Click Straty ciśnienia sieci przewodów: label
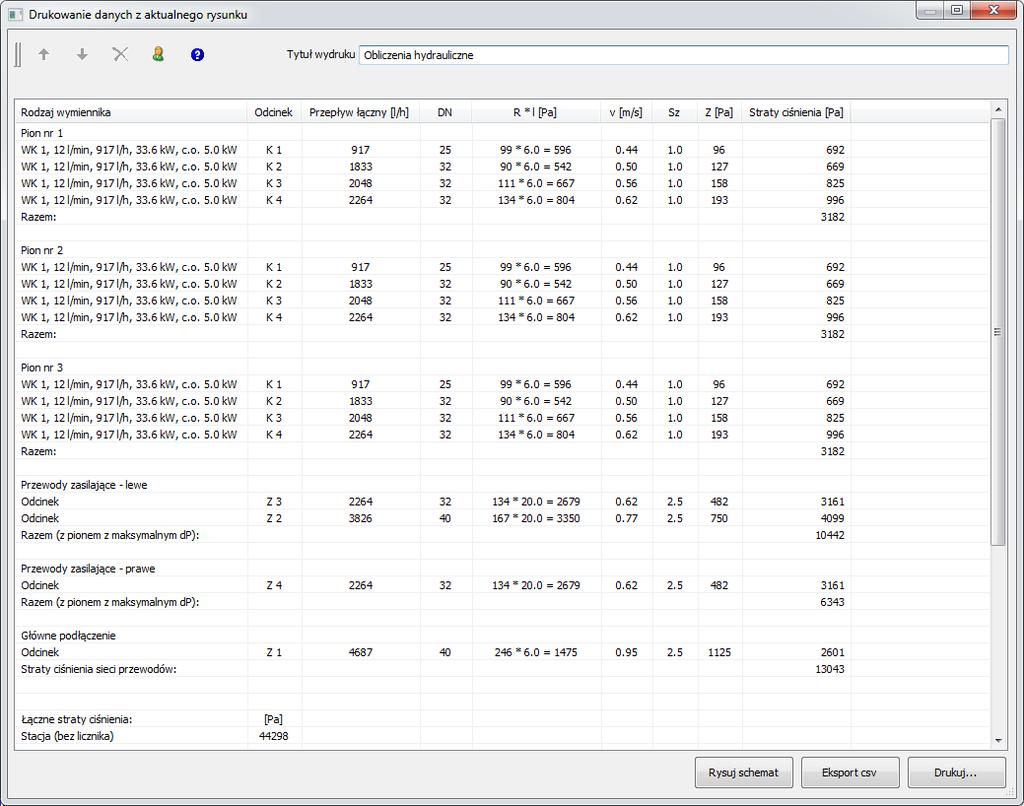This screenshot has width=1024, height=806. 99,669
